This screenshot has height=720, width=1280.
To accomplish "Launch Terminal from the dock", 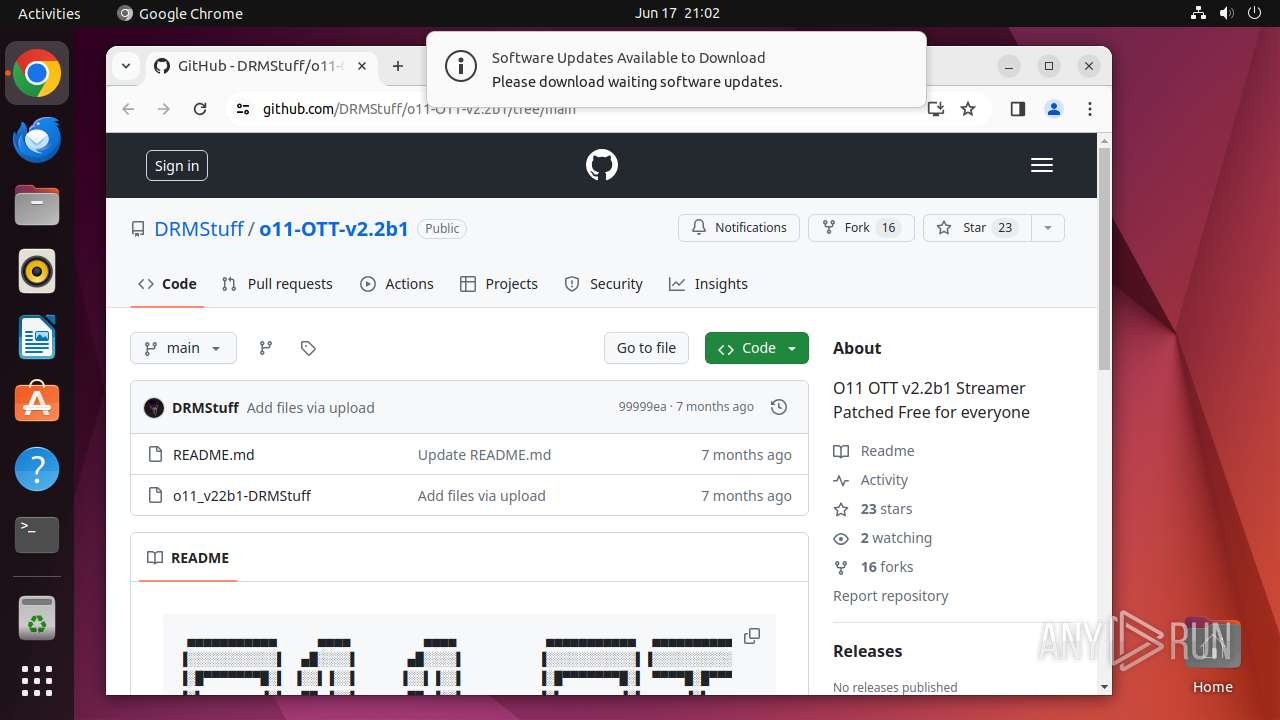I will (x=37, y=535).
